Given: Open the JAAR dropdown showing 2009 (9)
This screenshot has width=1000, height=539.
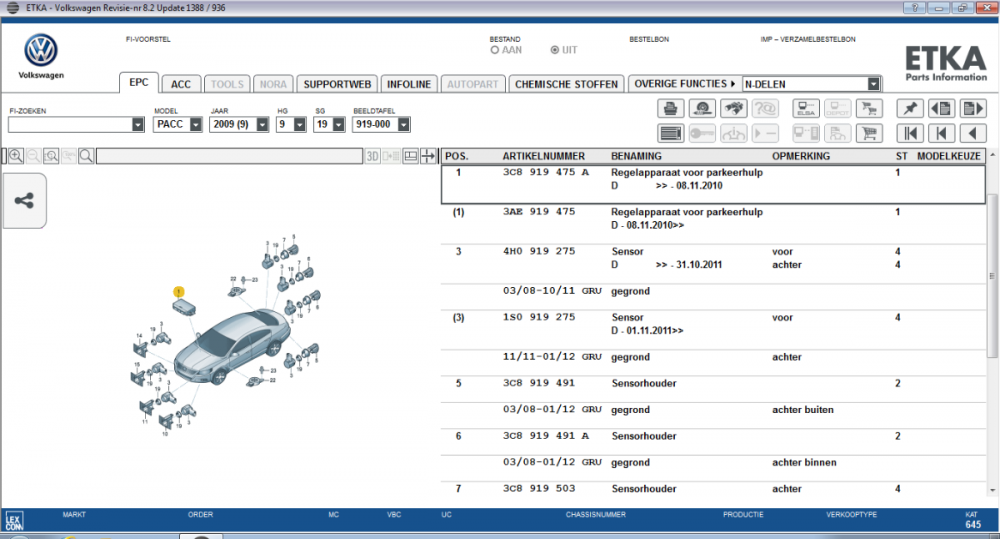Looking at the screenshot, I should pos(262,125).
